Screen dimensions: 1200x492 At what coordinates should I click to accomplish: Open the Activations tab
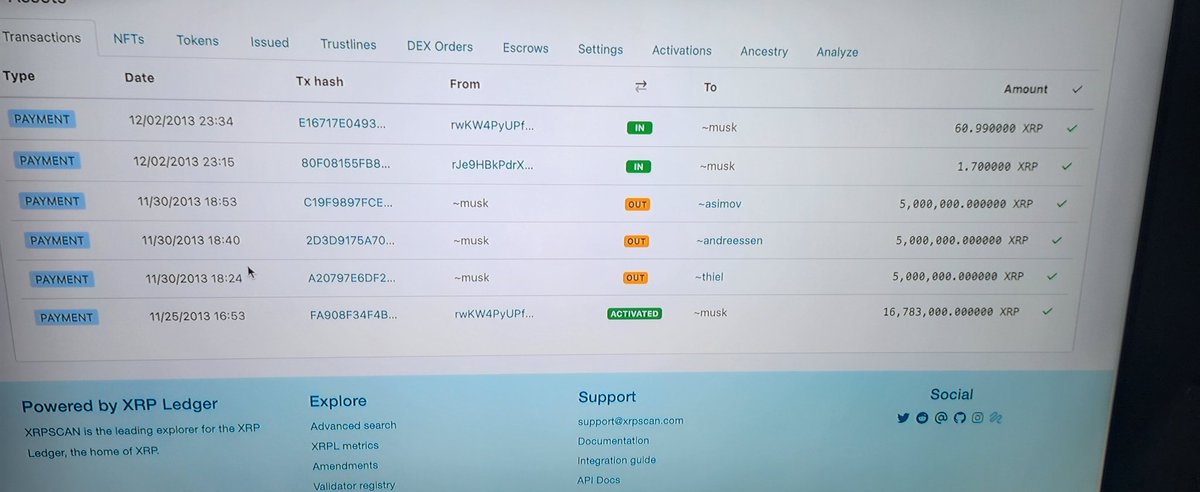pos(682,50)
